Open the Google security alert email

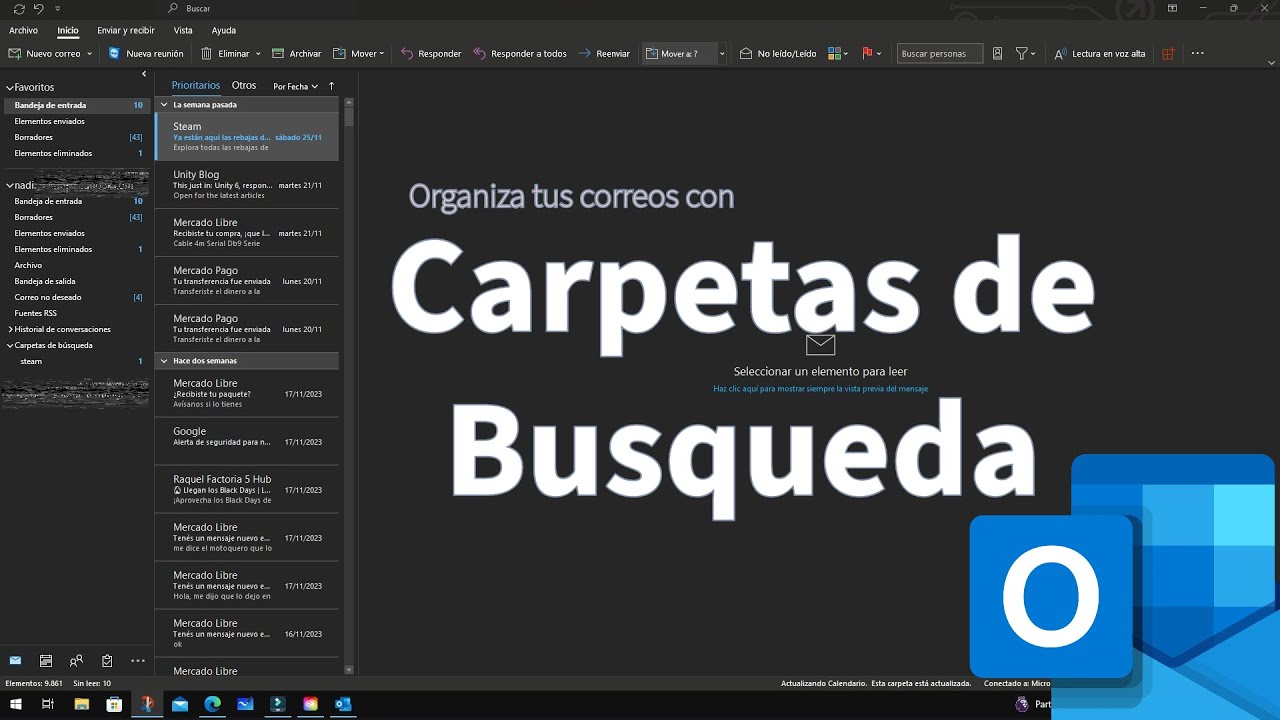(247, 441)
